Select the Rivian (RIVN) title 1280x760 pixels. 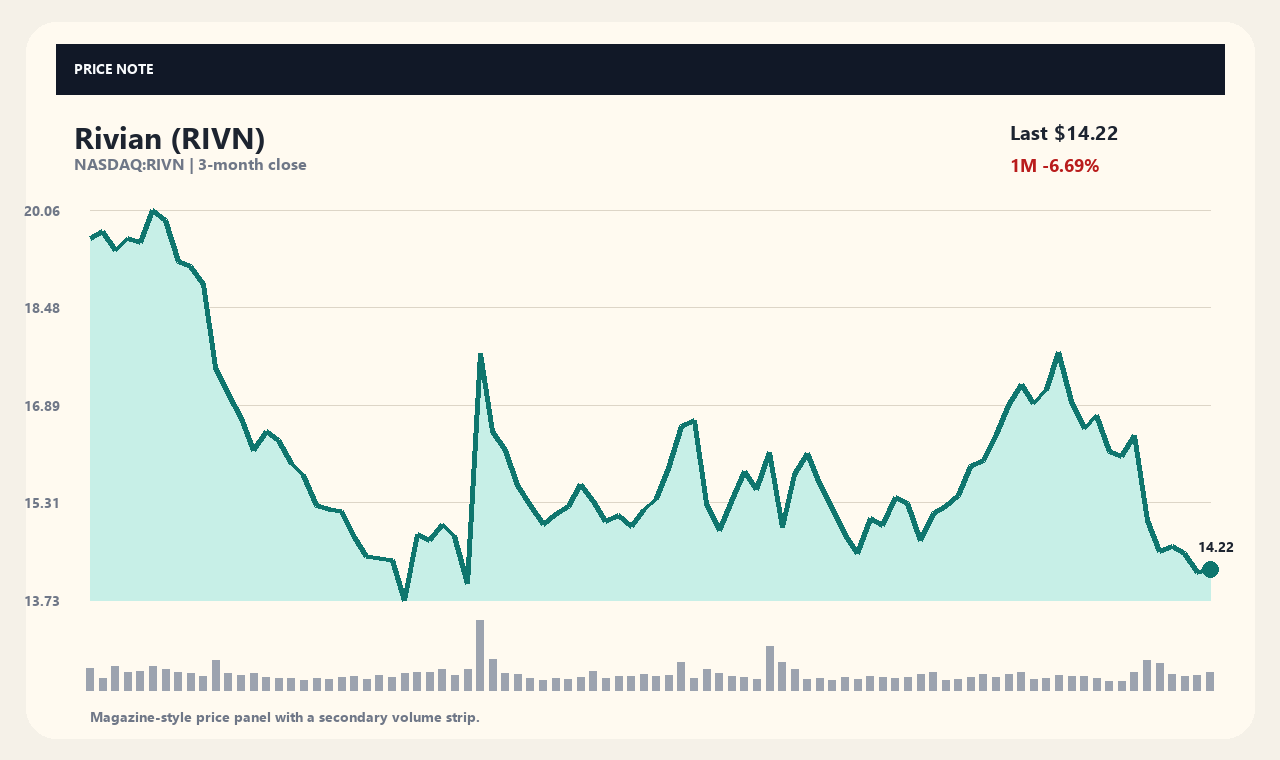coord(170,140)
